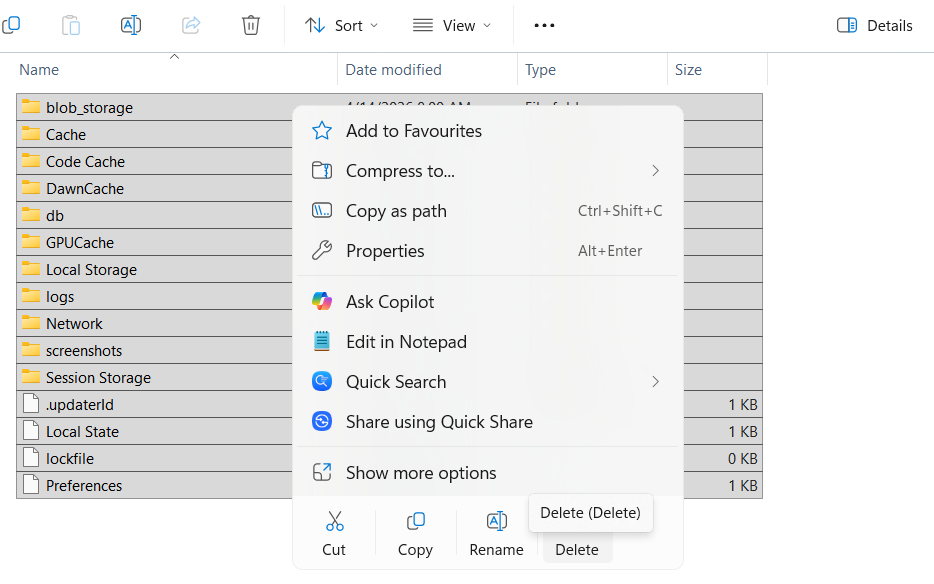Toggle the Details pane button
Image resolution: width=934 pixels, height=584 pixels.
point(875,25)
